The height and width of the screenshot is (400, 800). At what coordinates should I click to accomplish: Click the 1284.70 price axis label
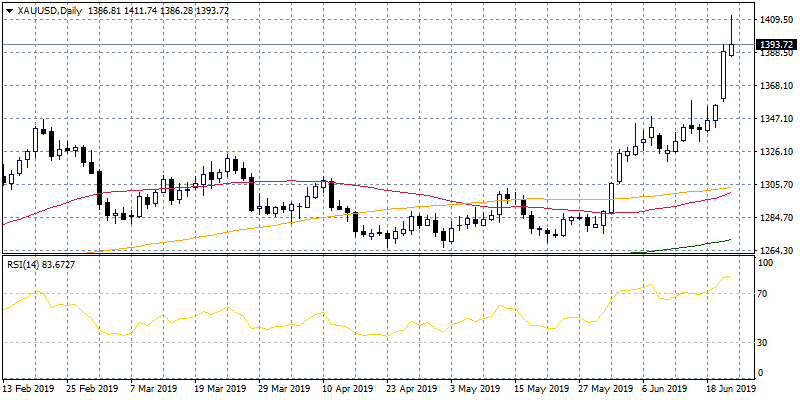[x=776, y=217]
